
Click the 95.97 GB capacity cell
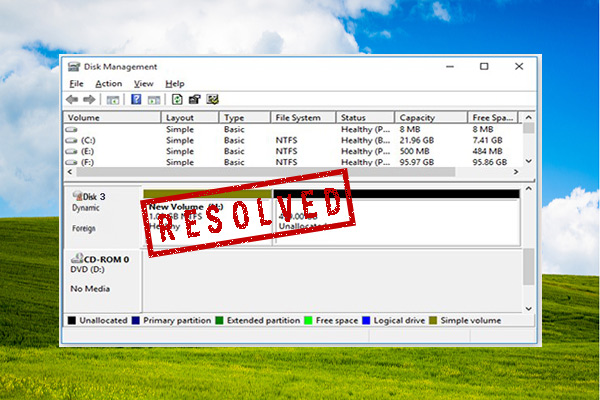tap(417, 162)
